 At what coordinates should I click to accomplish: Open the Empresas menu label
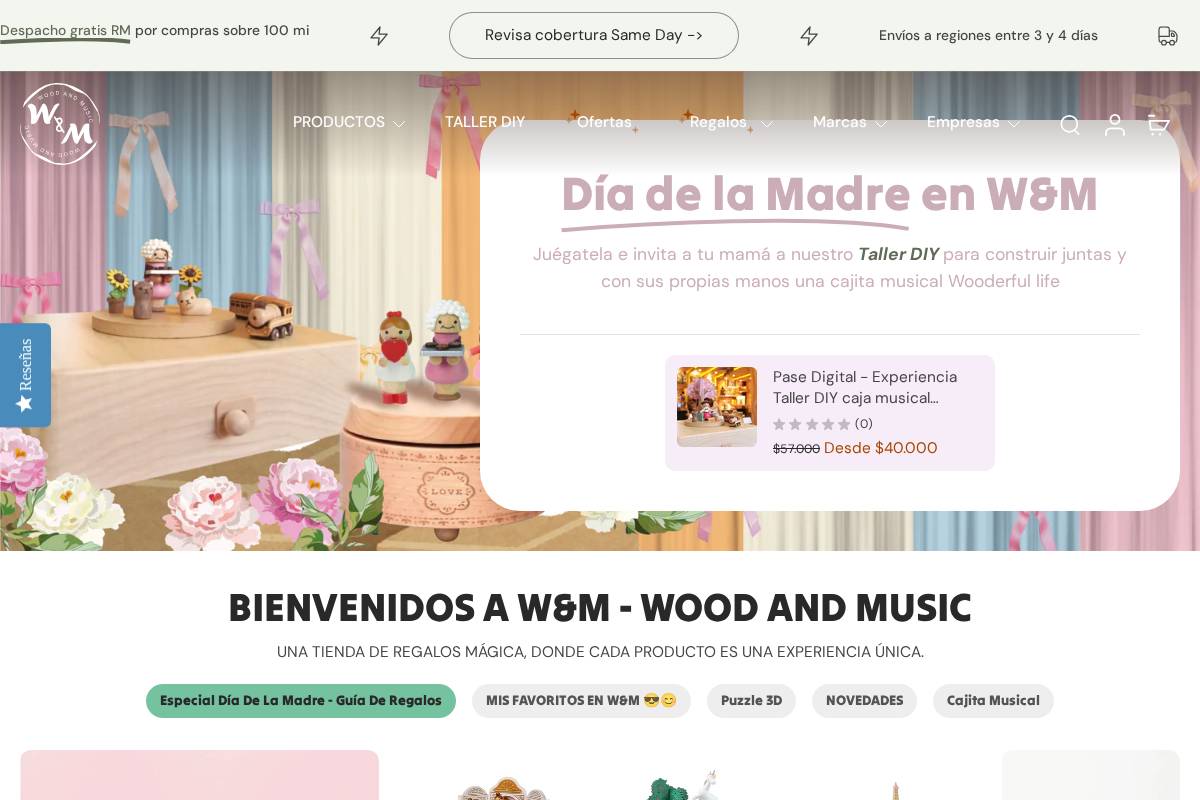[963, 122]
